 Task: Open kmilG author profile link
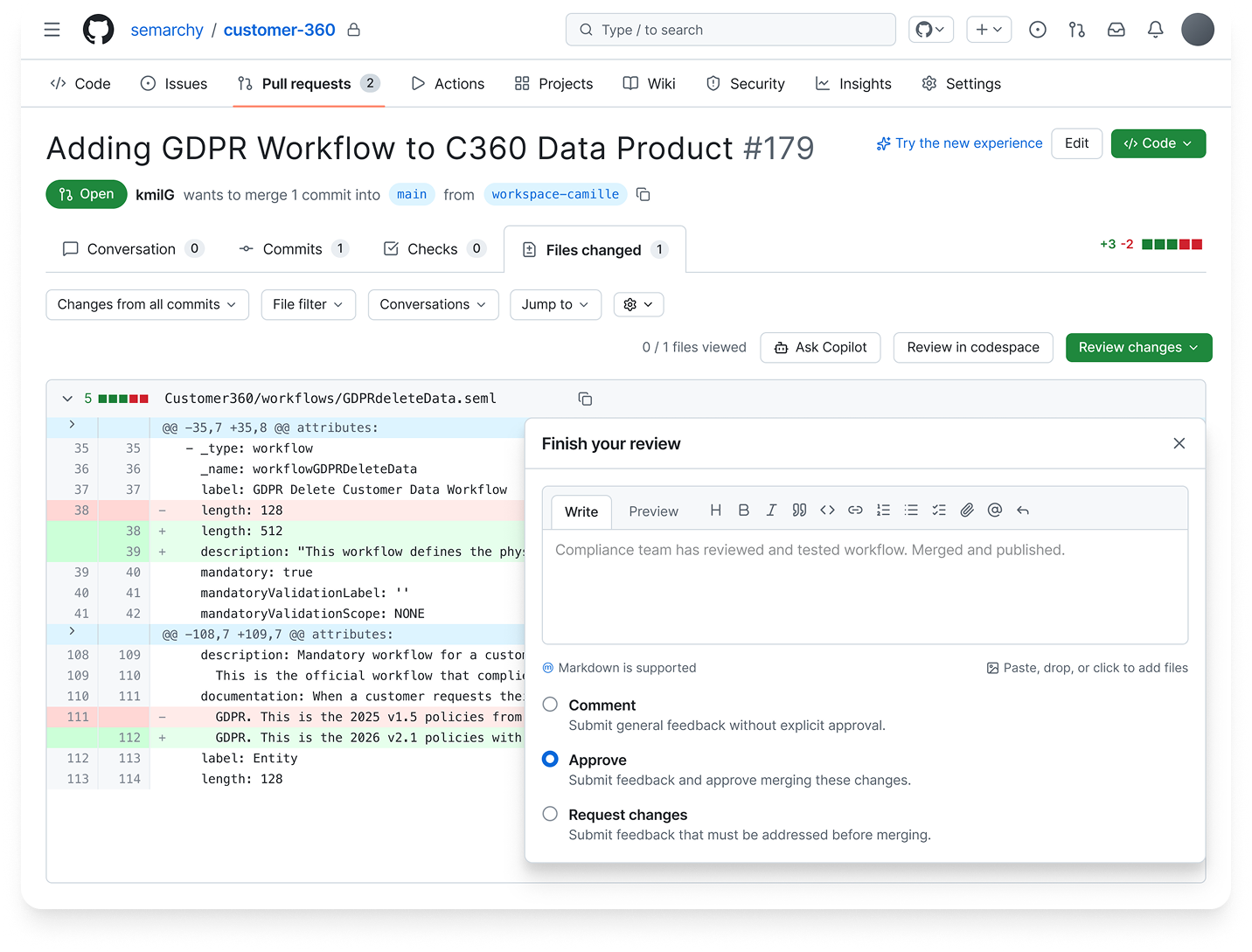tap(155, 194)
